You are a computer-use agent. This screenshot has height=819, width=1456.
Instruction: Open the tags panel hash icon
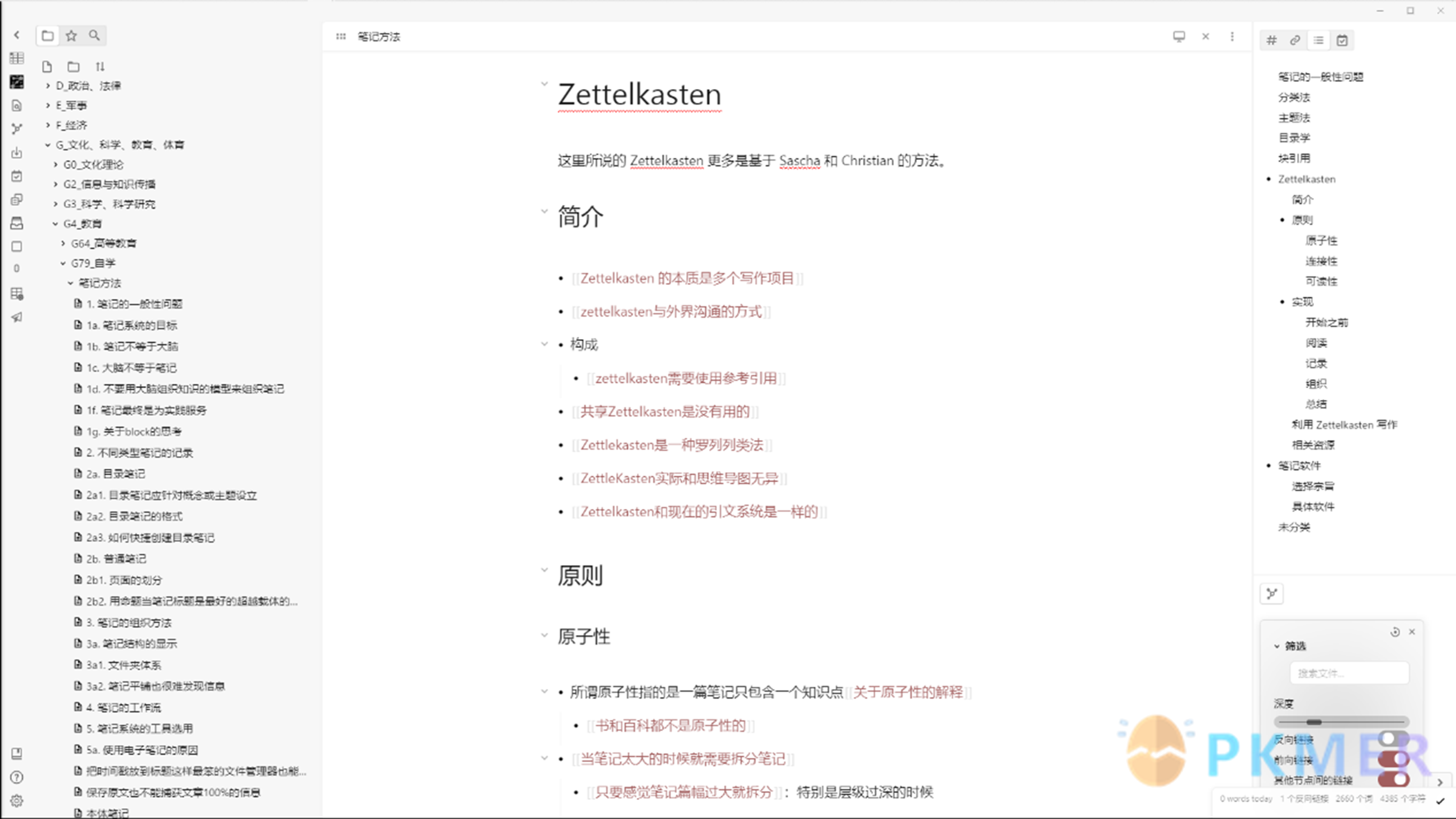point(1271,40)
